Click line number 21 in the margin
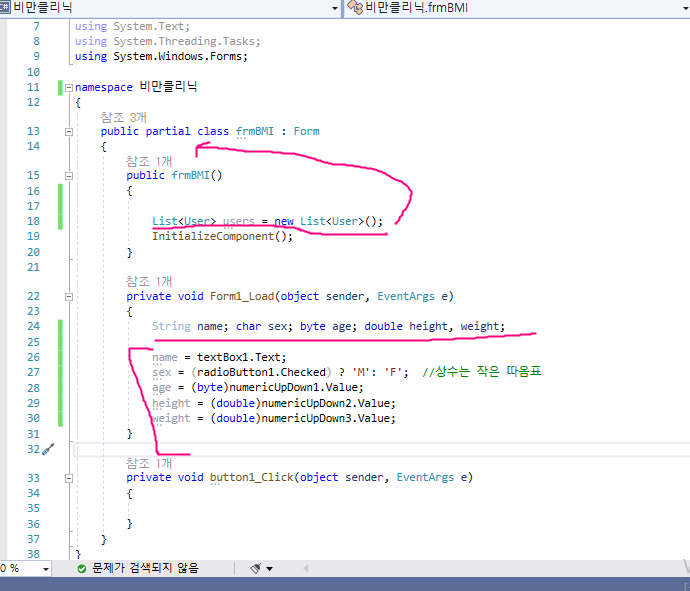 coord(33,267)
